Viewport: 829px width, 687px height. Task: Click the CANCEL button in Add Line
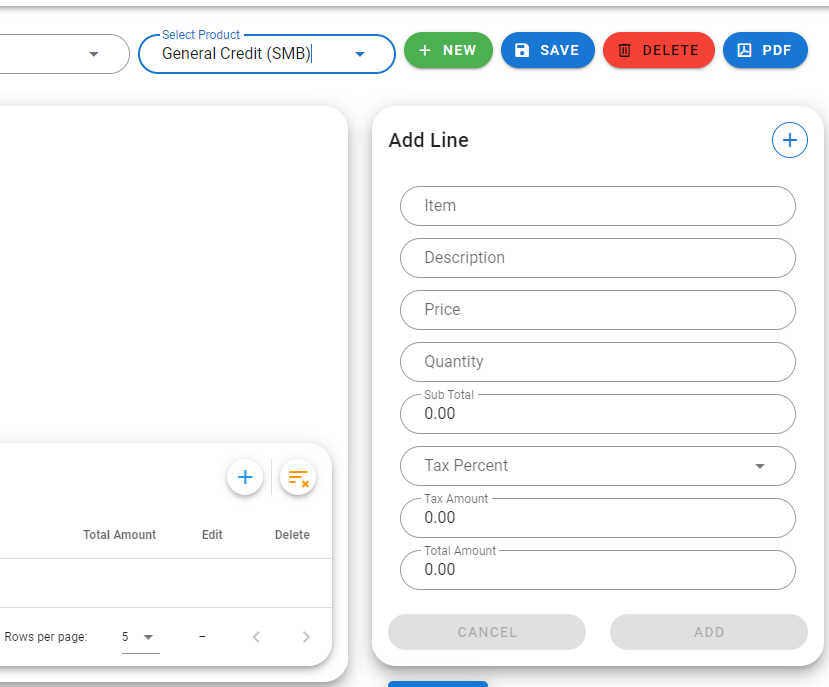coord(486,632)
